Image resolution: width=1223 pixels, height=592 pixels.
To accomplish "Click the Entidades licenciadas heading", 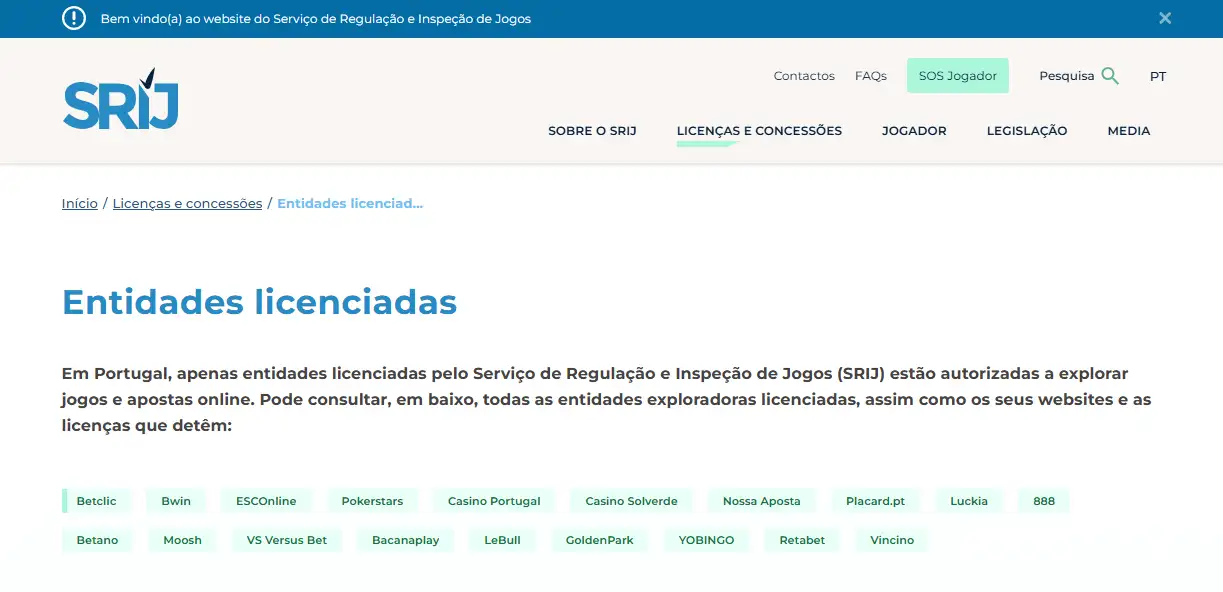I will click(259, 301).
